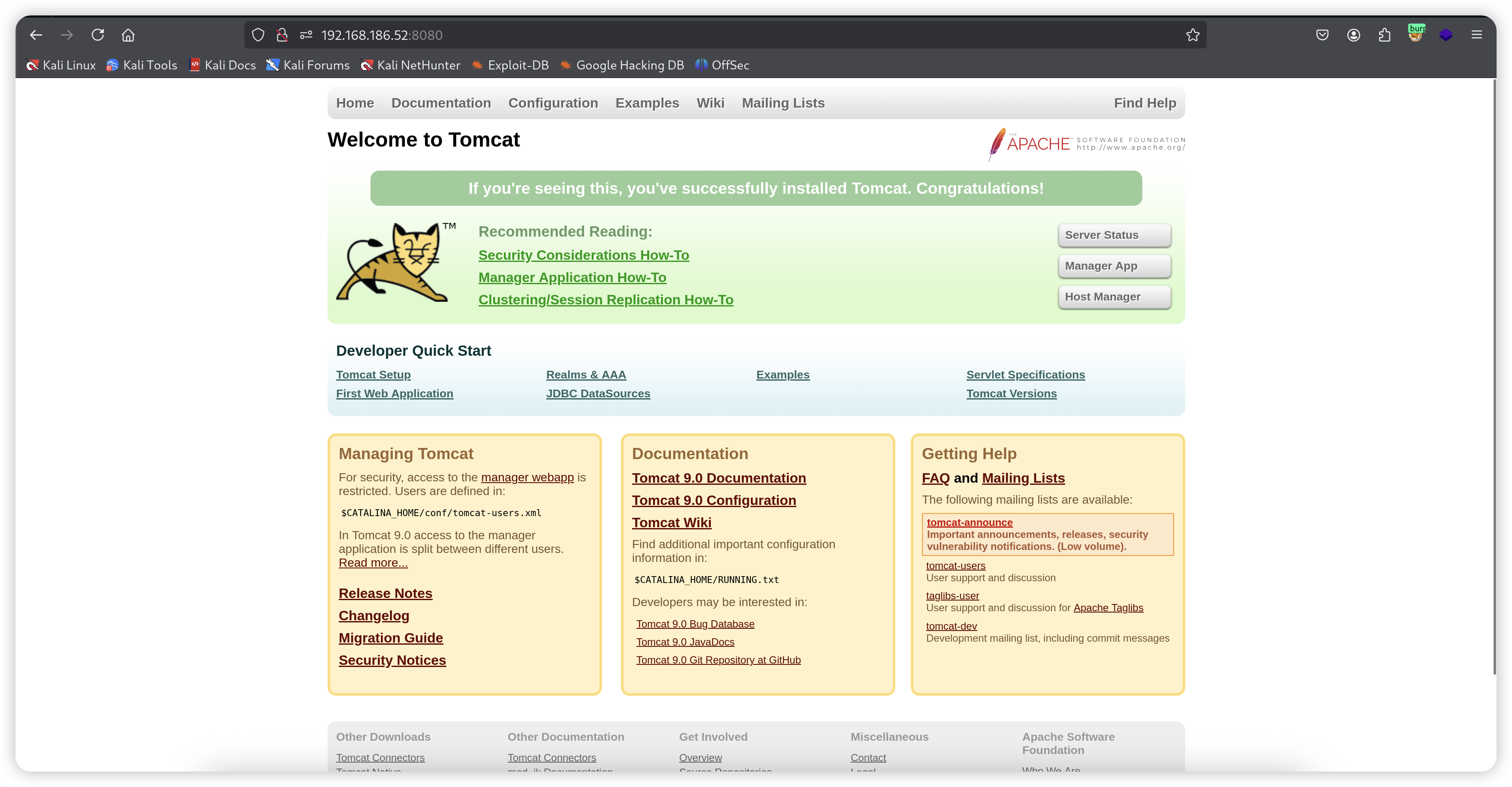Open Tomcat 9.0 Git Repository link
Screen dimensions: 1512x787
tap(718, 660)
